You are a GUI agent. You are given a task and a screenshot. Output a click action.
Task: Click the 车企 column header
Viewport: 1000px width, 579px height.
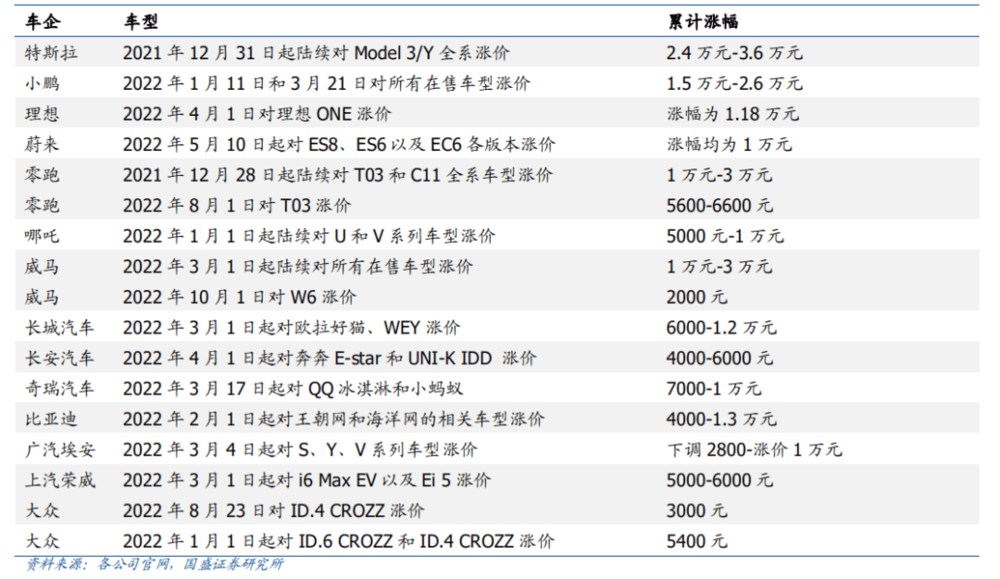coord(43,22)
